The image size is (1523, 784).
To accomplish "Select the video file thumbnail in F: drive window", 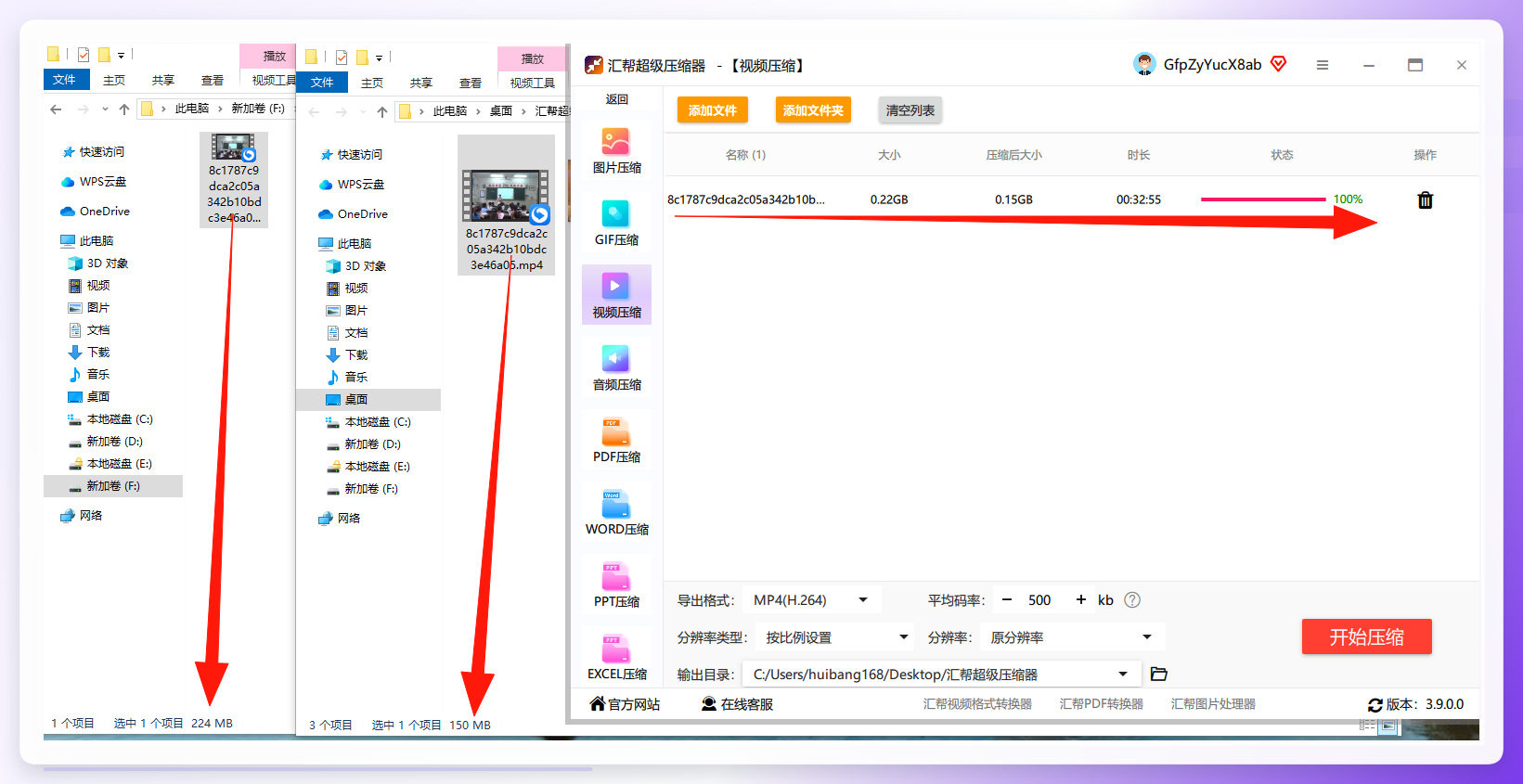I will point(234,179).
